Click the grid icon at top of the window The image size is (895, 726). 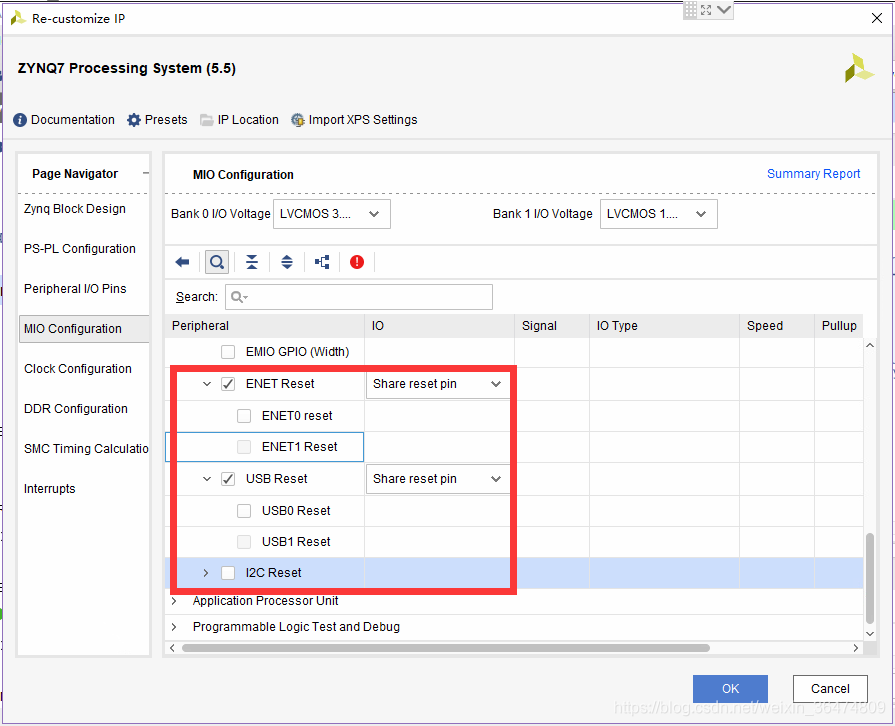click(x=691, y=10)
